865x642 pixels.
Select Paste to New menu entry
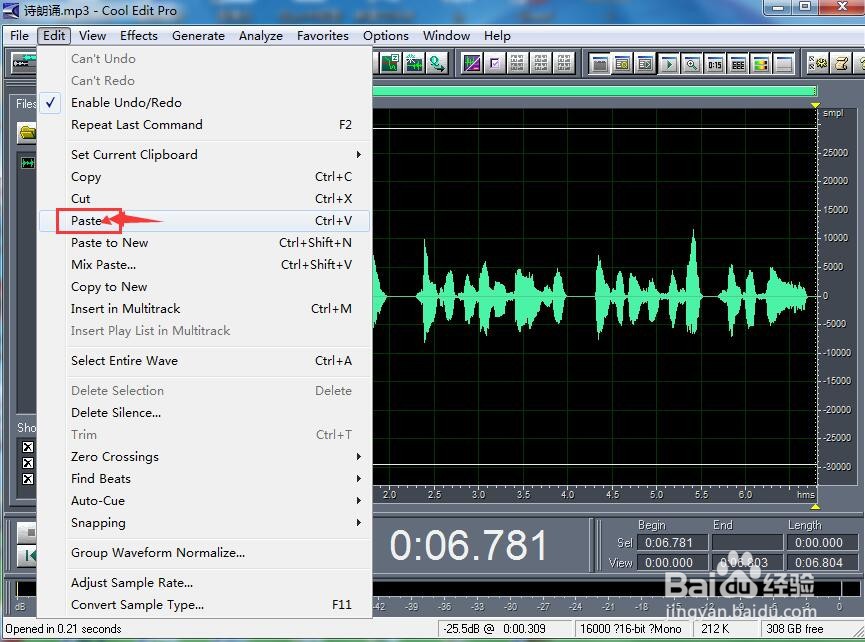[x=204, y=243]
